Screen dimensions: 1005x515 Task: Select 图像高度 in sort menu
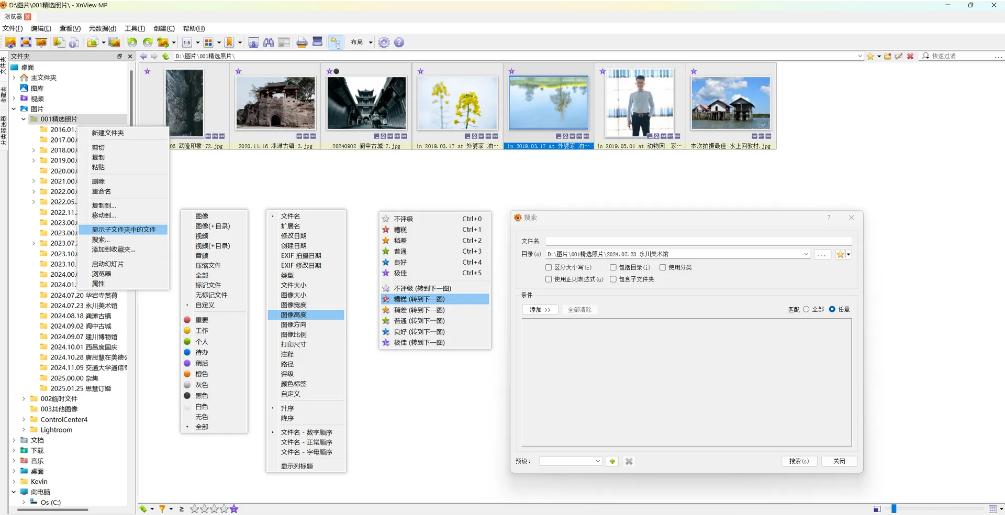point(306,315)
